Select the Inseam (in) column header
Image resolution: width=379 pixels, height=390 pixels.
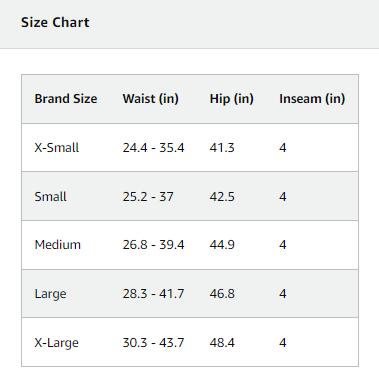click(x=312, y=99)
